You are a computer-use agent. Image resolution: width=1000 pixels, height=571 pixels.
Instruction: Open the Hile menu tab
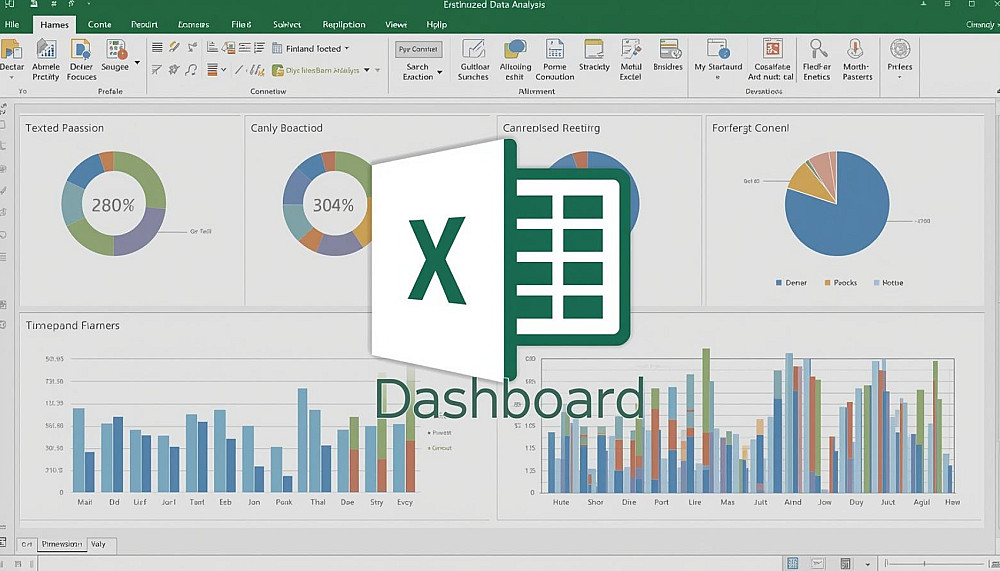pyautogui.click(x=11, y=24)
